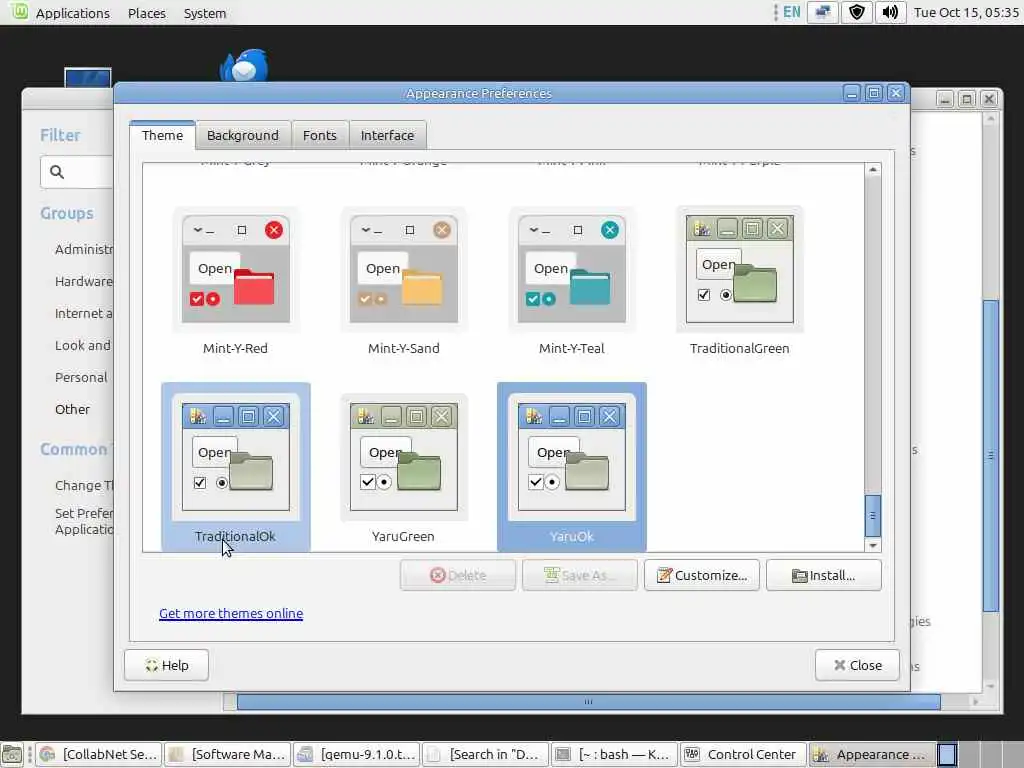1024x768 pixels.
Task: Click the workspace switcher box
Action: click(947, 754)
